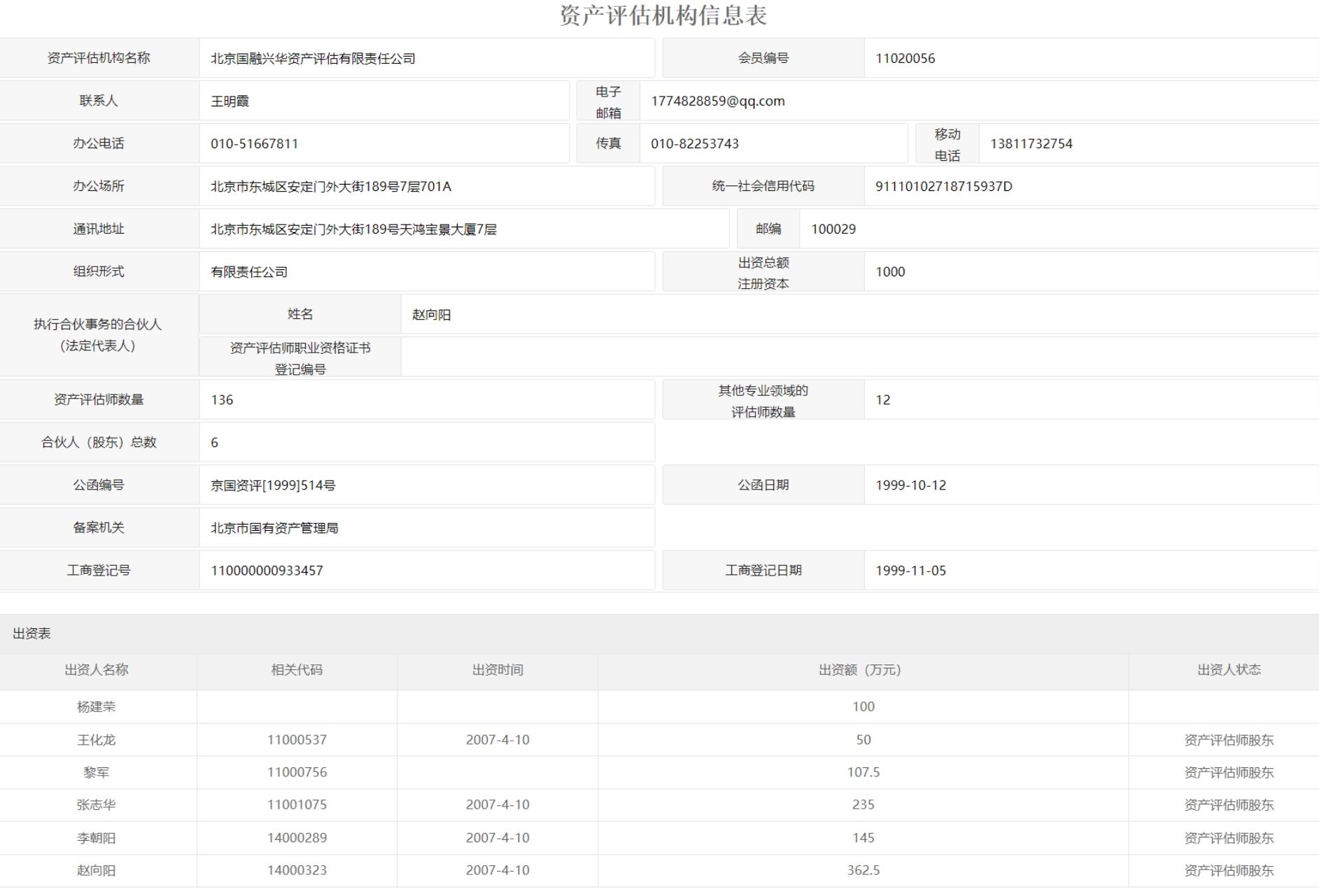This screenshot has height=896, width=1319.
Task: Click registered capital value 1000
Action: (x=890, y=272)
